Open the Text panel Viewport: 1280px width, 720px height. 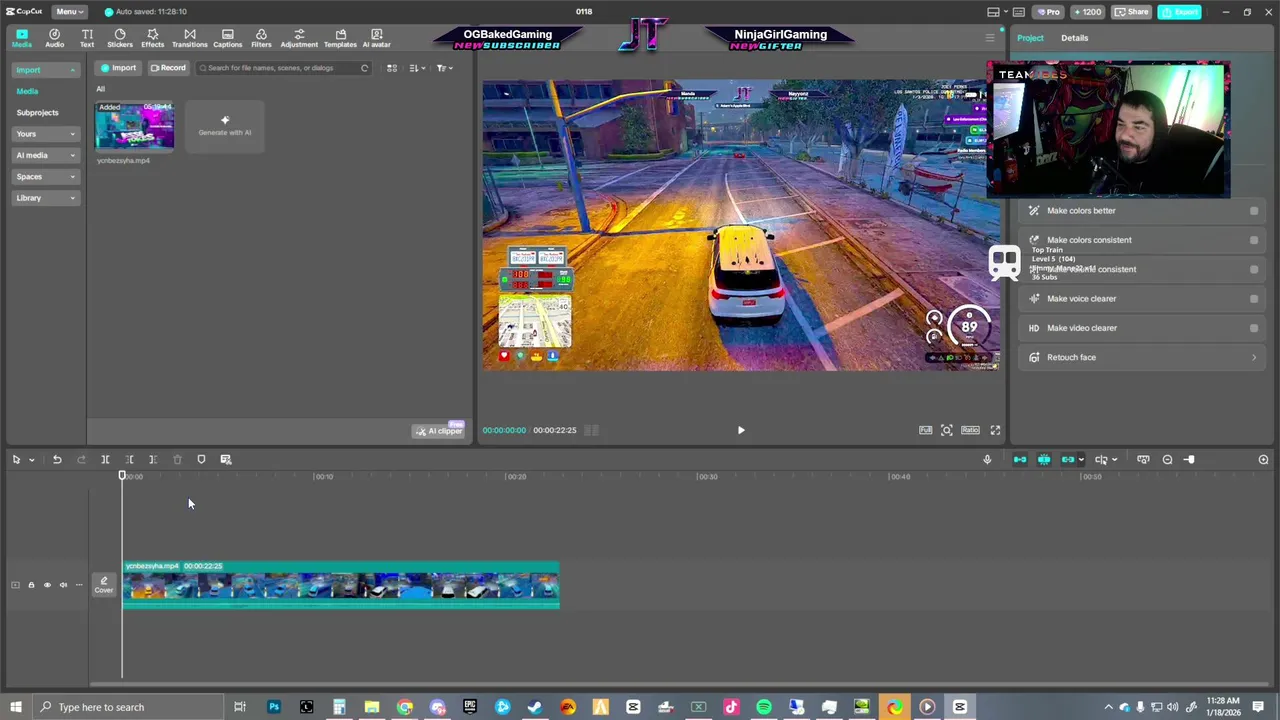pyautogui.click(x=87, y=38)
